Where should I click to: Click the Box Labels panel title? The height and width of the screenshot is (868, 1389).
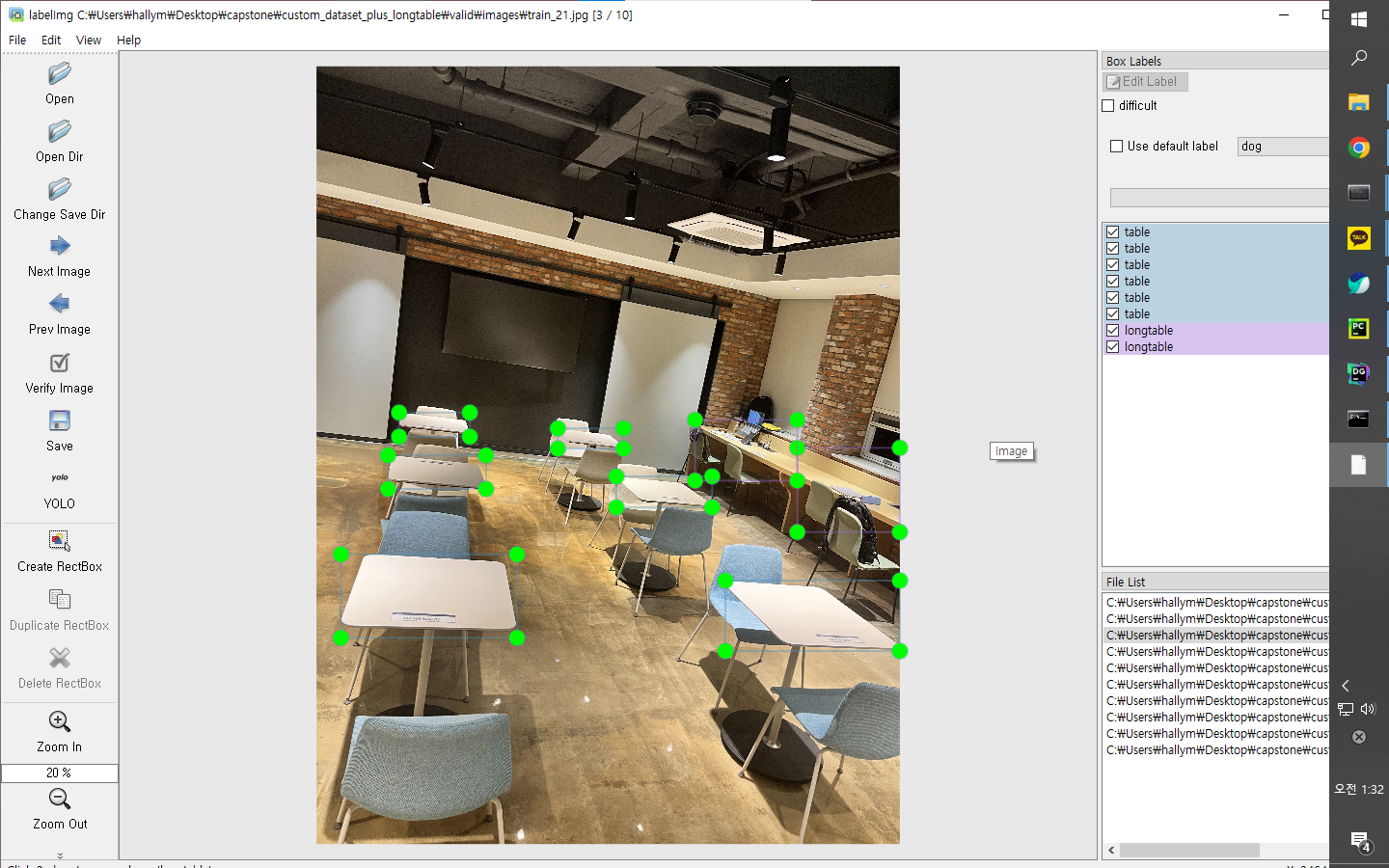pos(1133,61)
